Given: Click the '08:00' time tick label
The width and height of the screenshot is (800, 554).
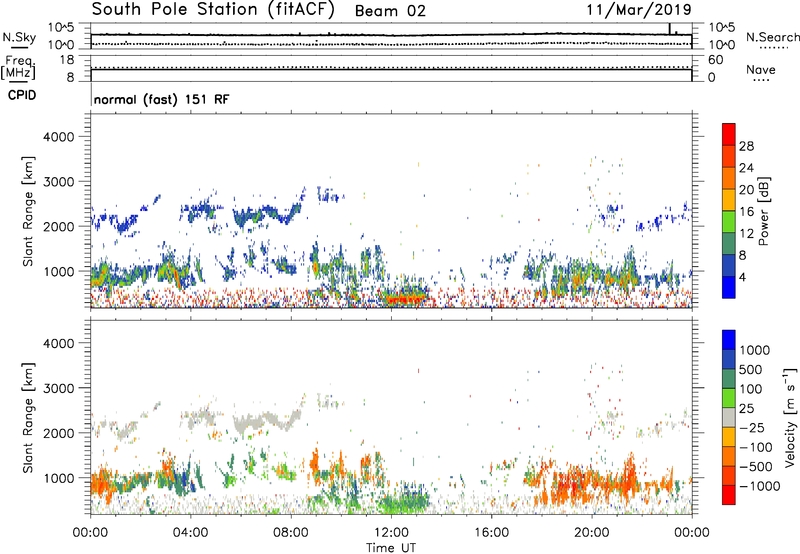Looking at the screenshot, I should (x=291, y=533).
